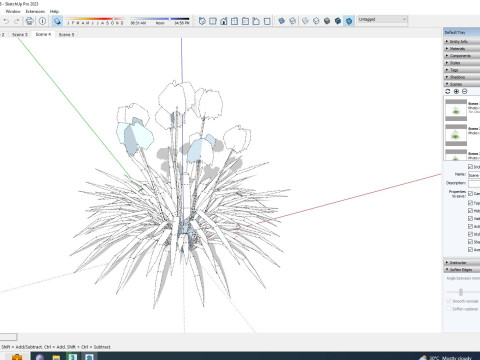Toggle Soften coplanar checkbox
The width and height of the screenshot is (480, 360).
[449, 309]
